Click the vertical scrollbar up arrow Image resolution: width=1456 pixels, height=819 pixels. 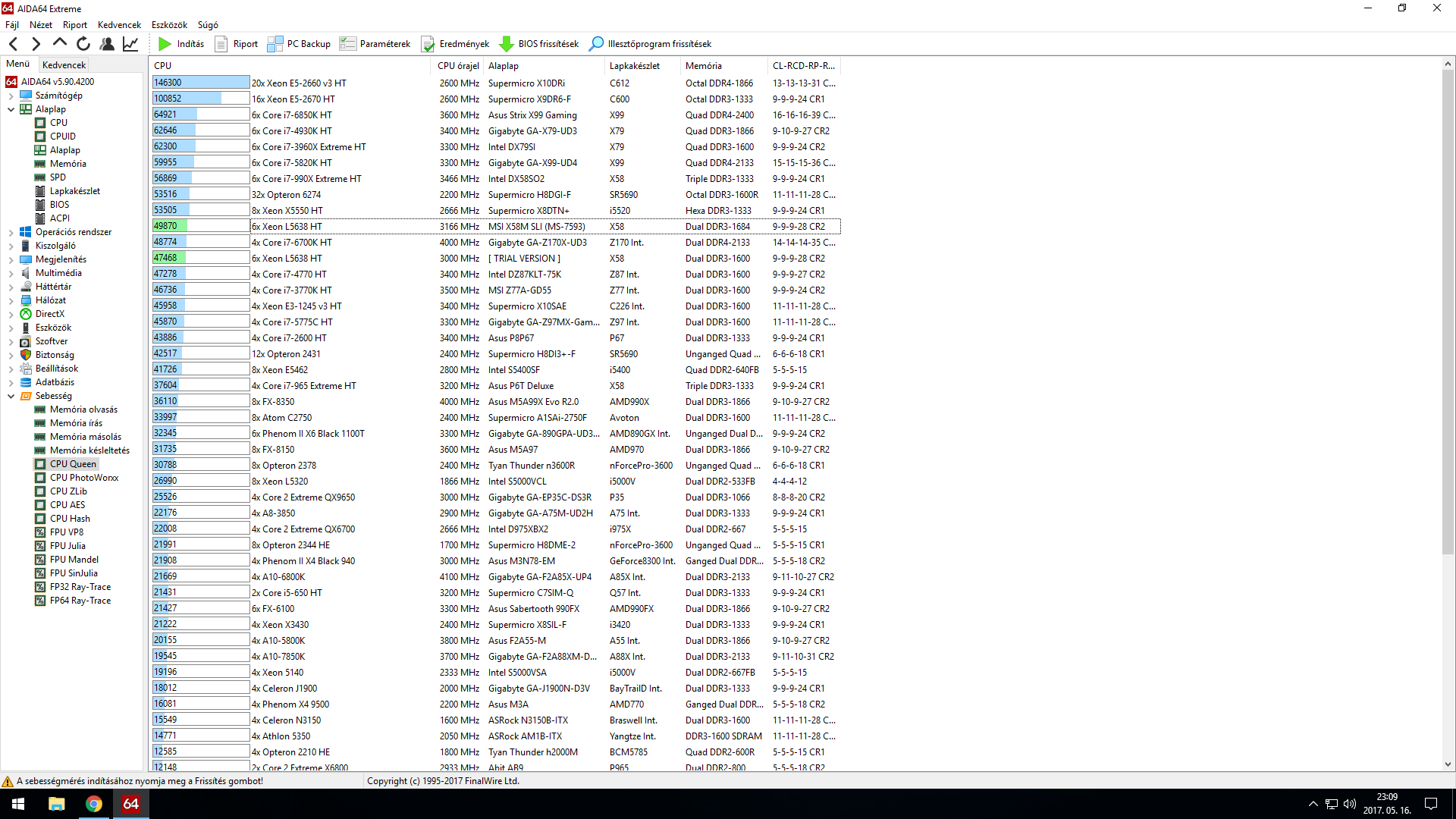pos(1448,64)
